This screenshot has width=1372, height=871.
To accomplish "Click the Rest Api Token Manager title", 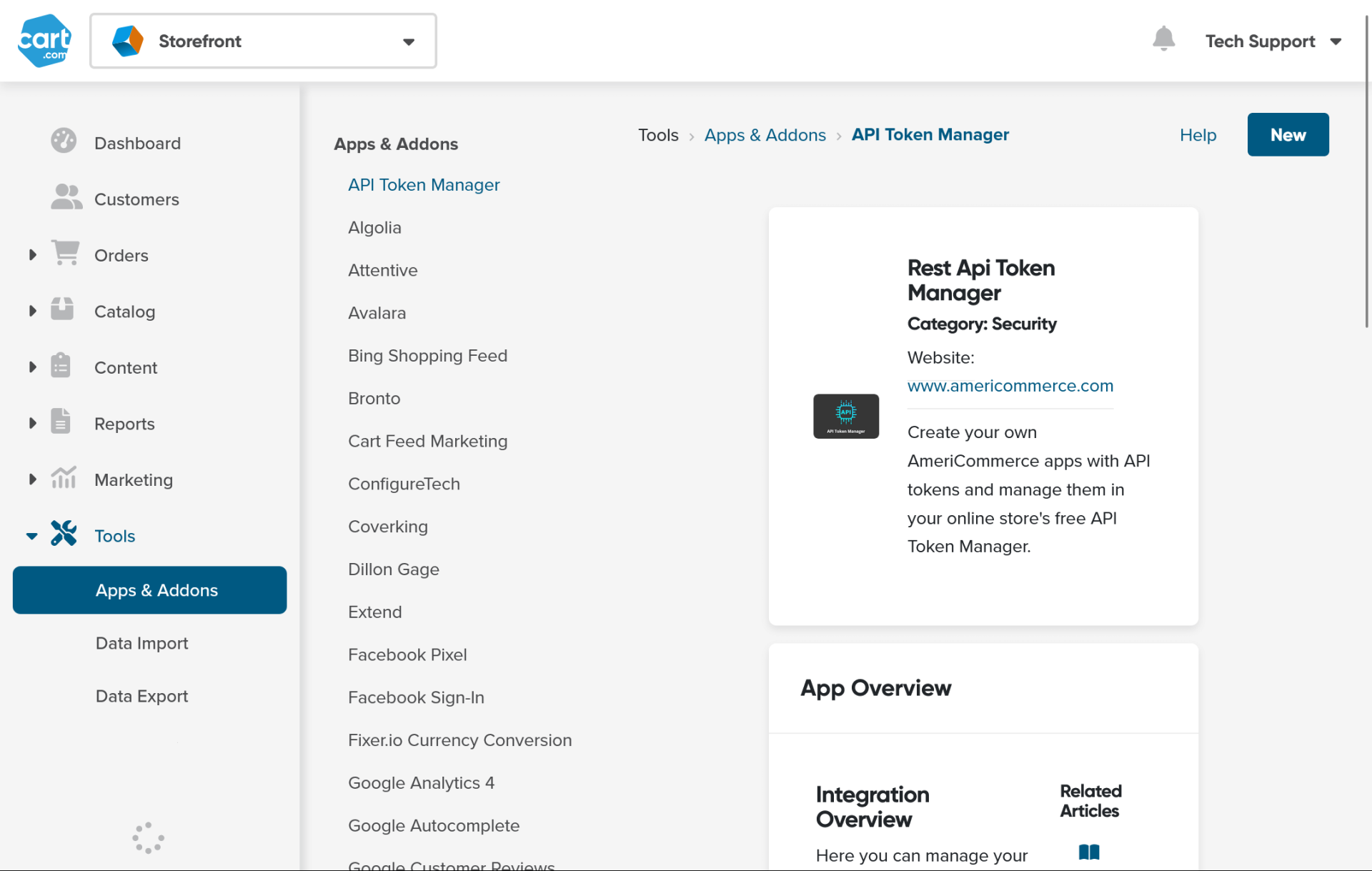I will click(980, 280).
